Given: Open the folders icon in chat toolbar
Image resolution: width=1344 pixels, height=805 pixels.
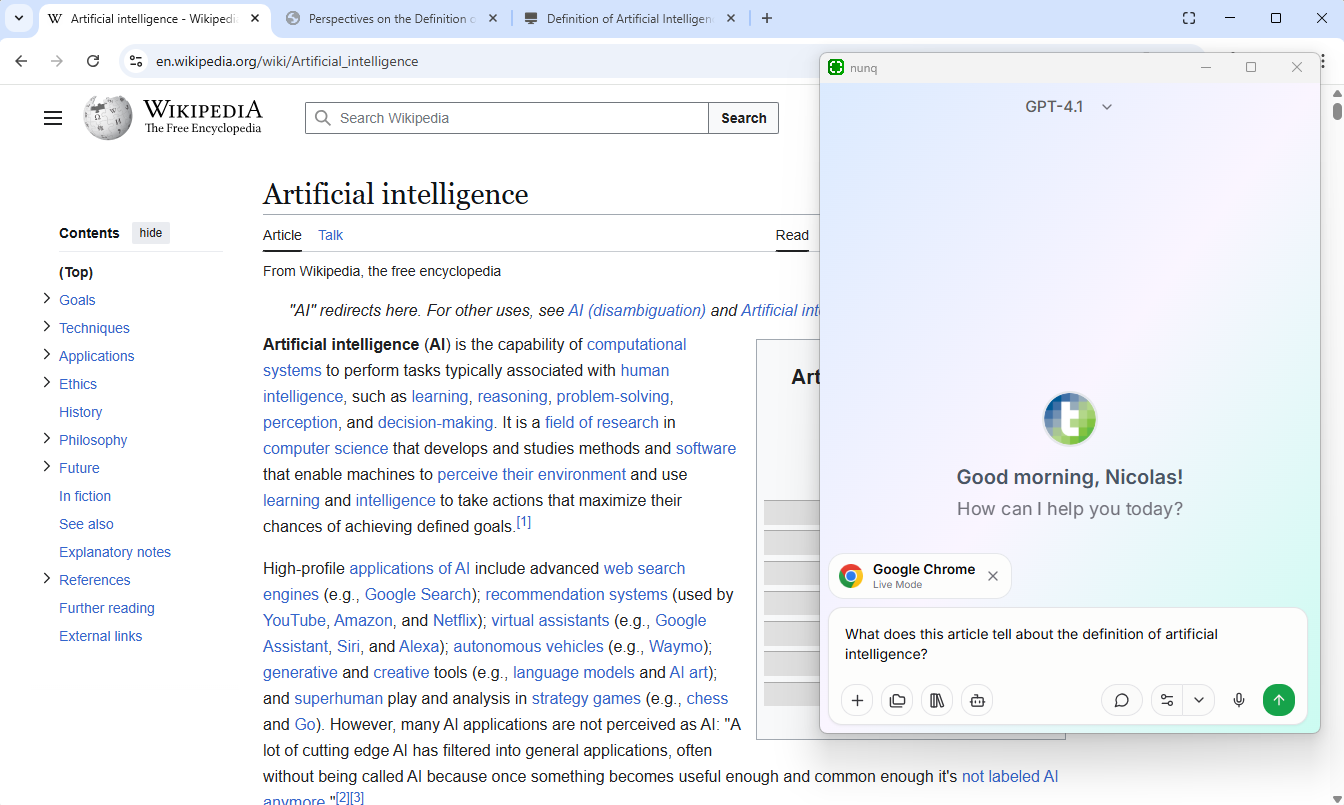Looking at the screenshot, I should [x=897, y=700].
